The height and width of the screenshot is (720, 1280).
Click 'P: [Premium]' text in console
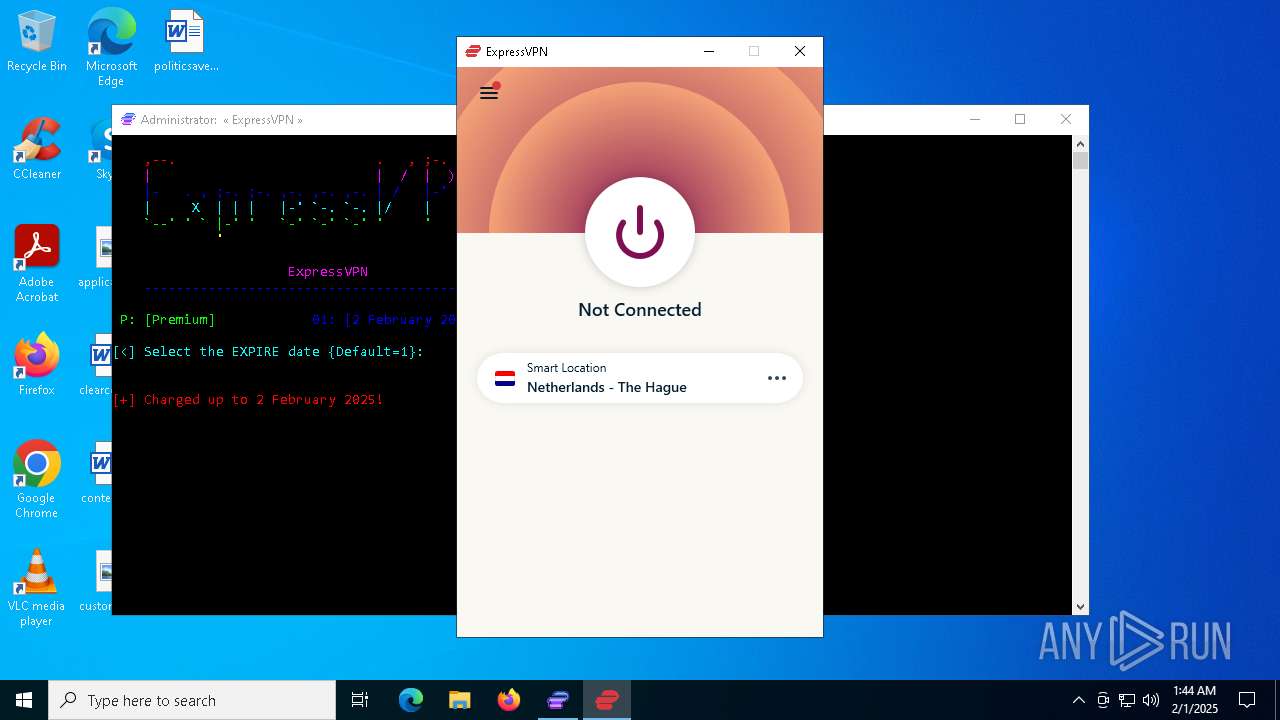point(167,319)
